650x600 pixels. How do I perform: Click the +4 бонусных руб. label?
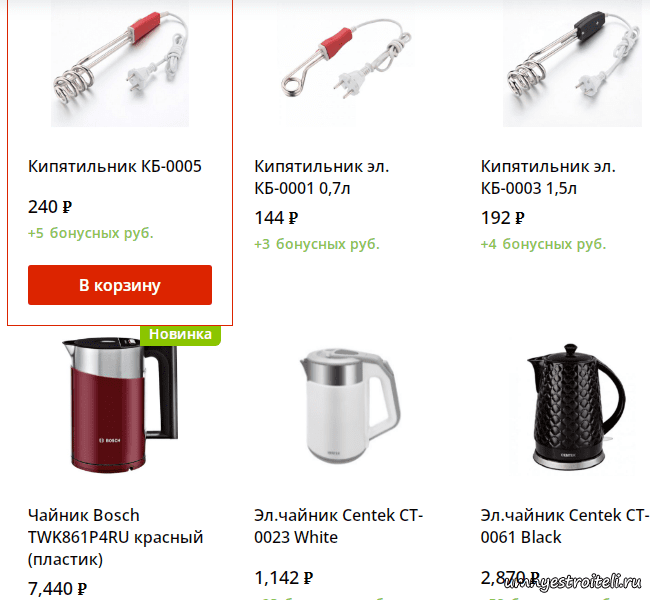543,244
